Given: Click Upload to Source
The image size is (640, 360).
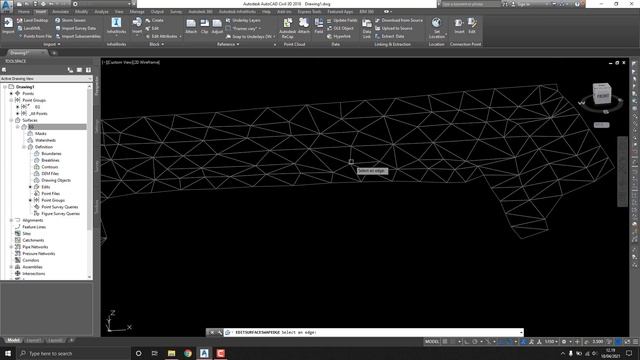Looking at the screenshot, I should click(x=393, y=28).
